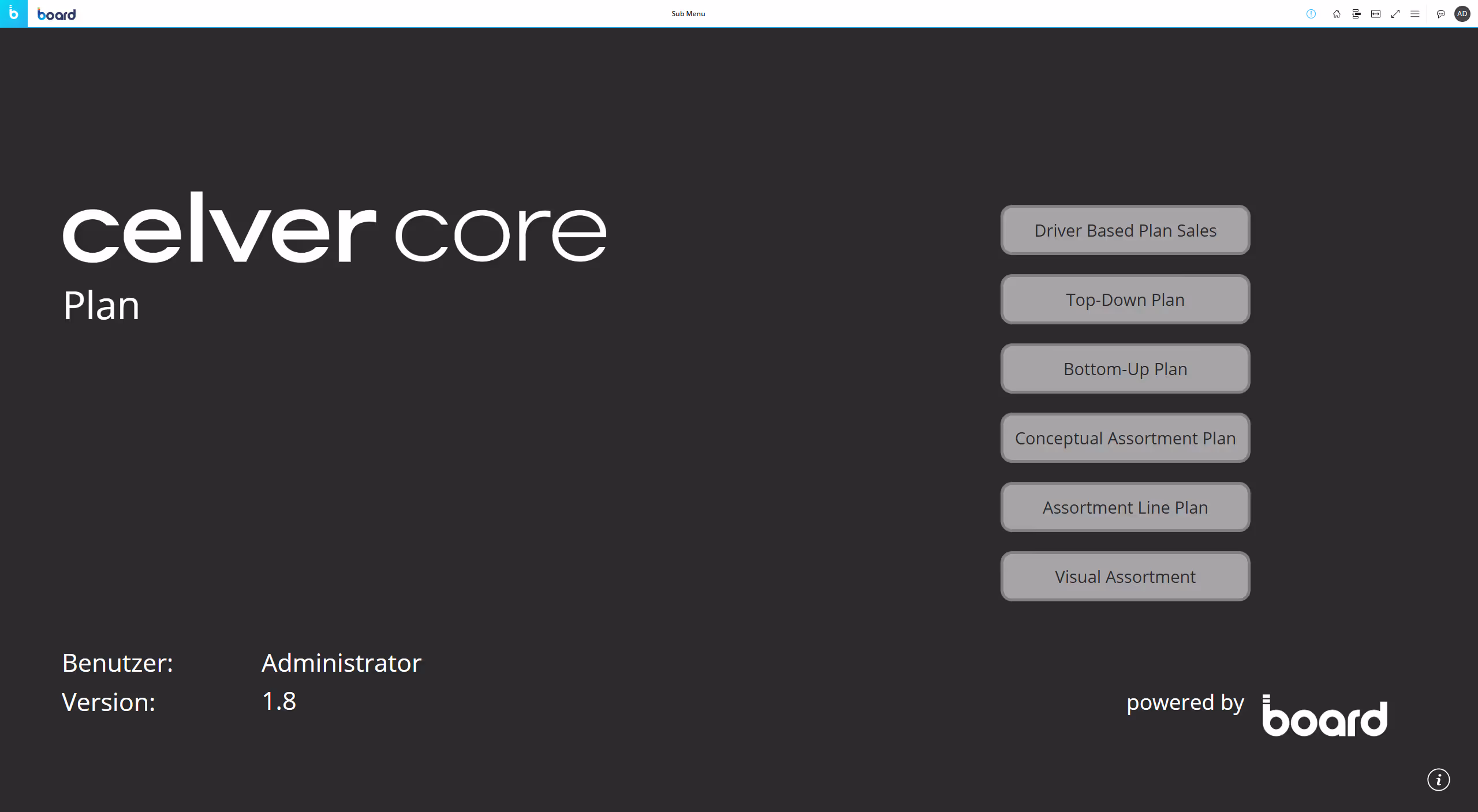Open Visual Assortment

coord(1125,577)
